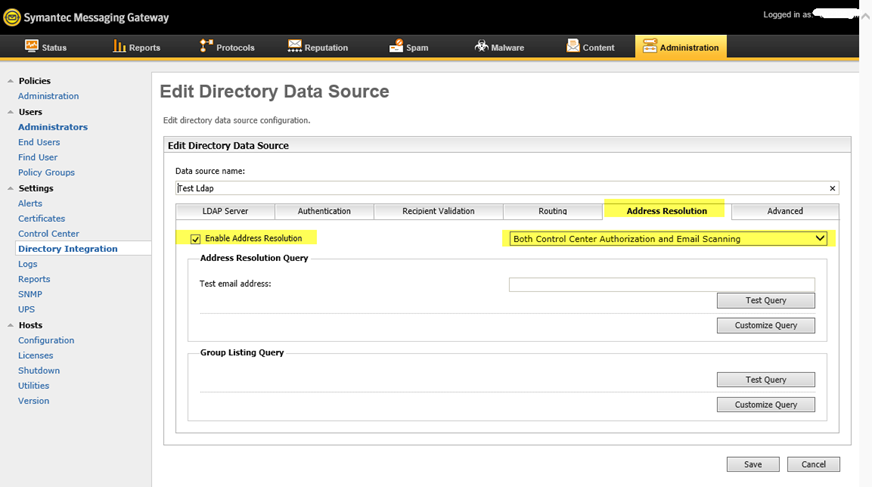
Task: Open the Recipient Validation tab
Action: [x=438, y=211]
